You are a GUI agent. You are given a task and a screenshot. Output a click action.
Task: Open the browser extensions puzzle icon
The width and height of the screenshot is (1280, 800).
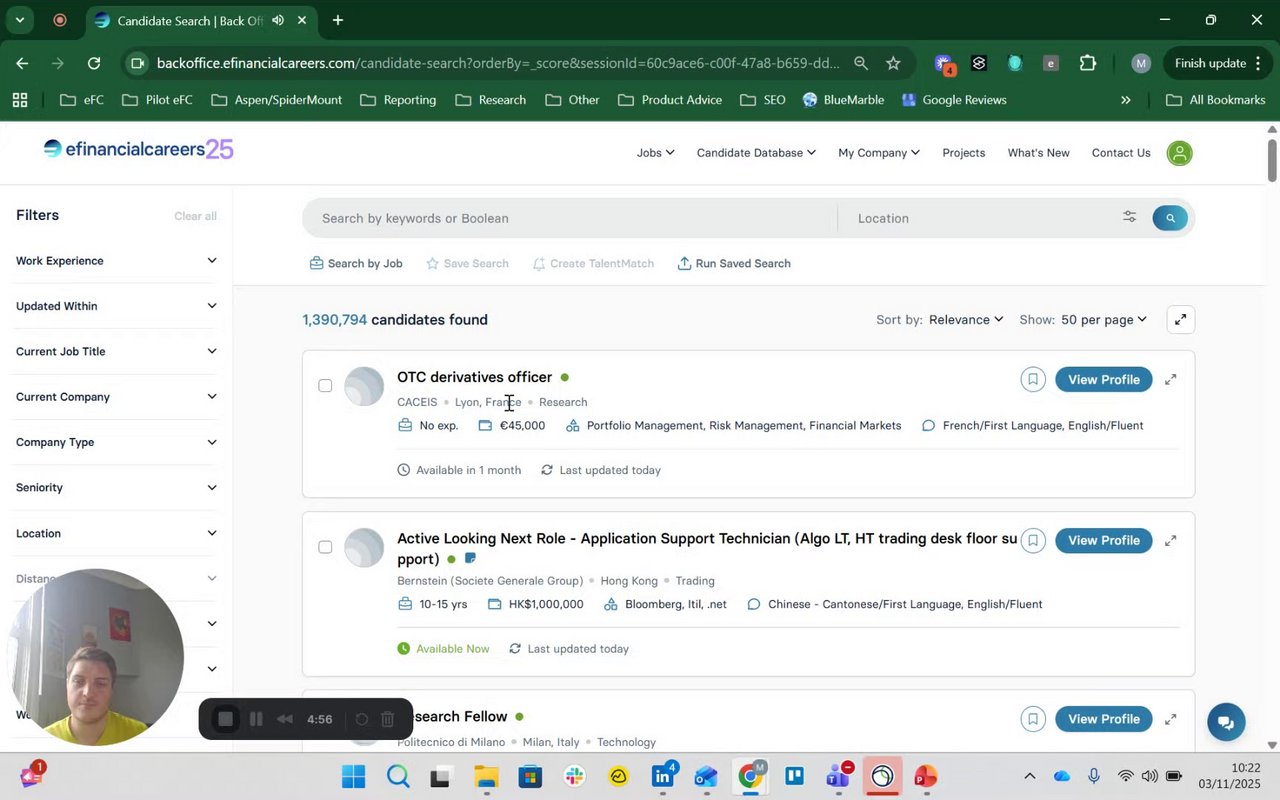(1088, 63)
